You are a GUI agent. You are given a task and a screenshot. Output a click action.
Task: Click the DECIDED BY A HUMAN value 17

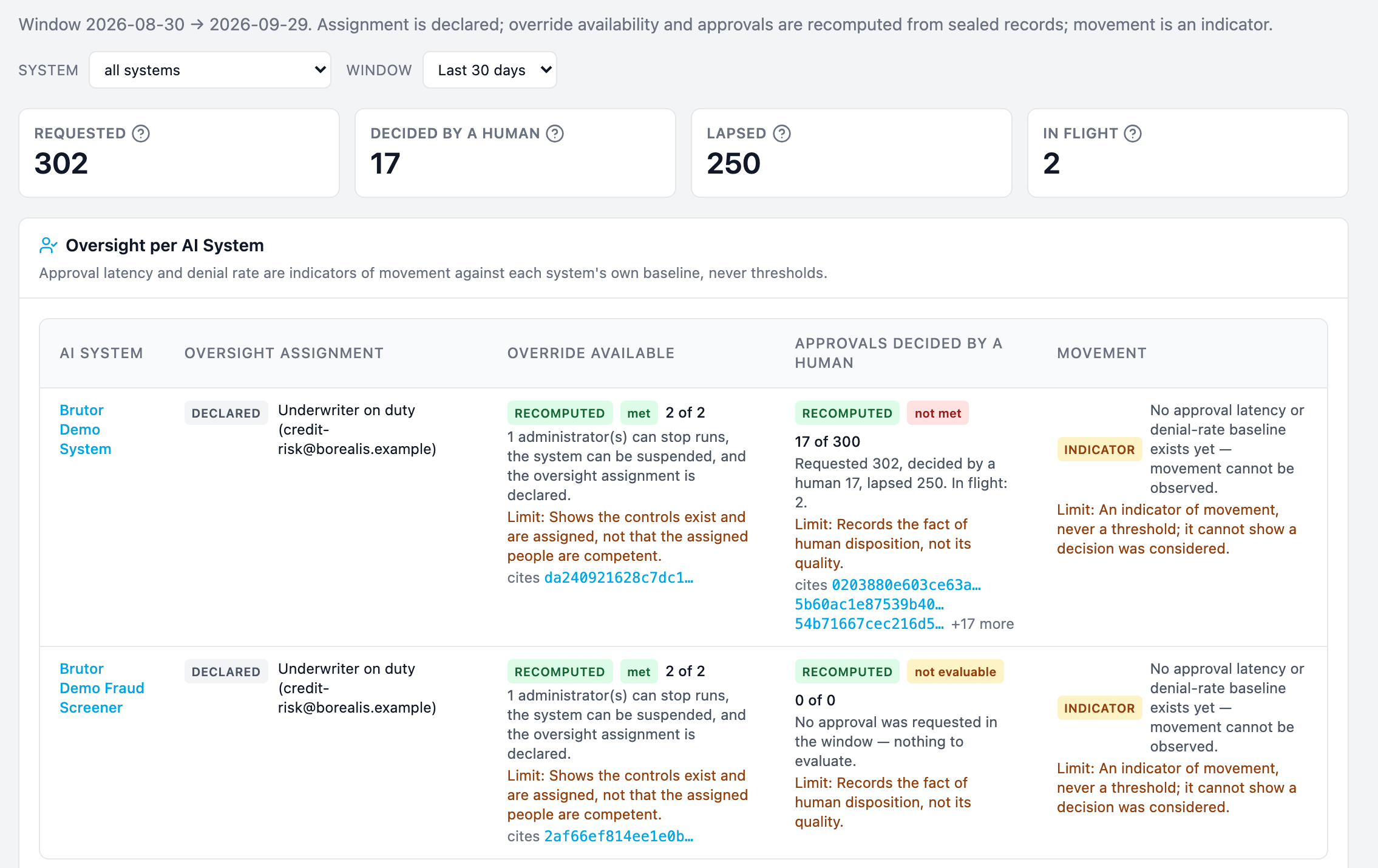385,164
